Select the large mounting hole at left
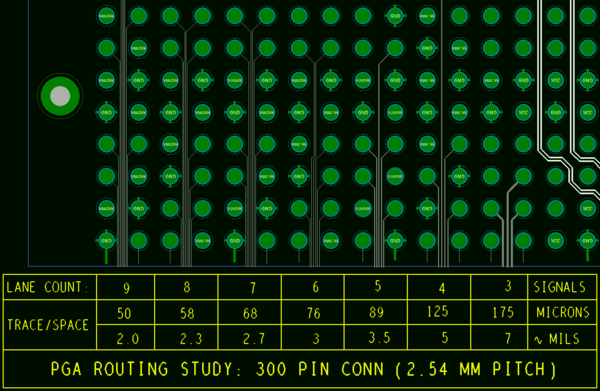The image size is (600, 391). point(60,96)
